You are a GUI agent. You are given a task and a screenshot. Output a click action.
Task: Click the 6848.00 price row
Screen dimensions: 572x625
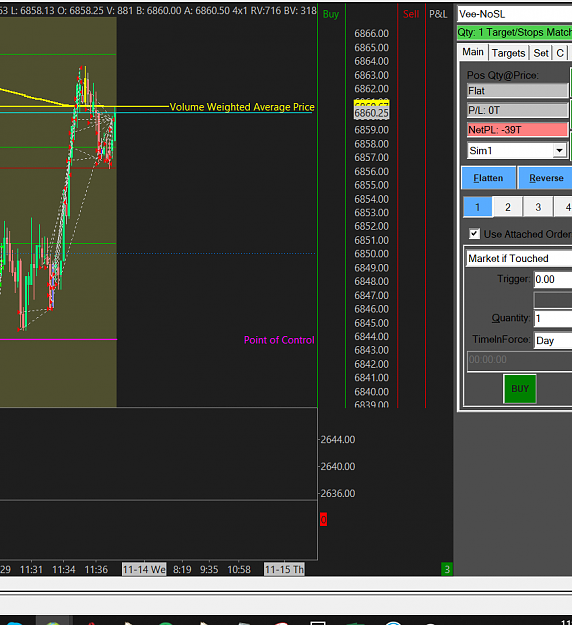tap(372, 281)
